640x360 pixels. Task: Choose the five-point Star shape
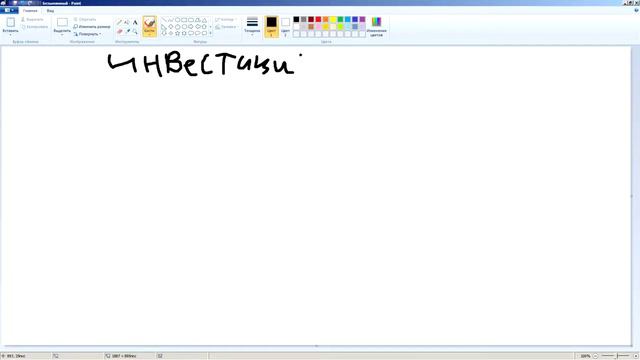(x=178, y=33)
